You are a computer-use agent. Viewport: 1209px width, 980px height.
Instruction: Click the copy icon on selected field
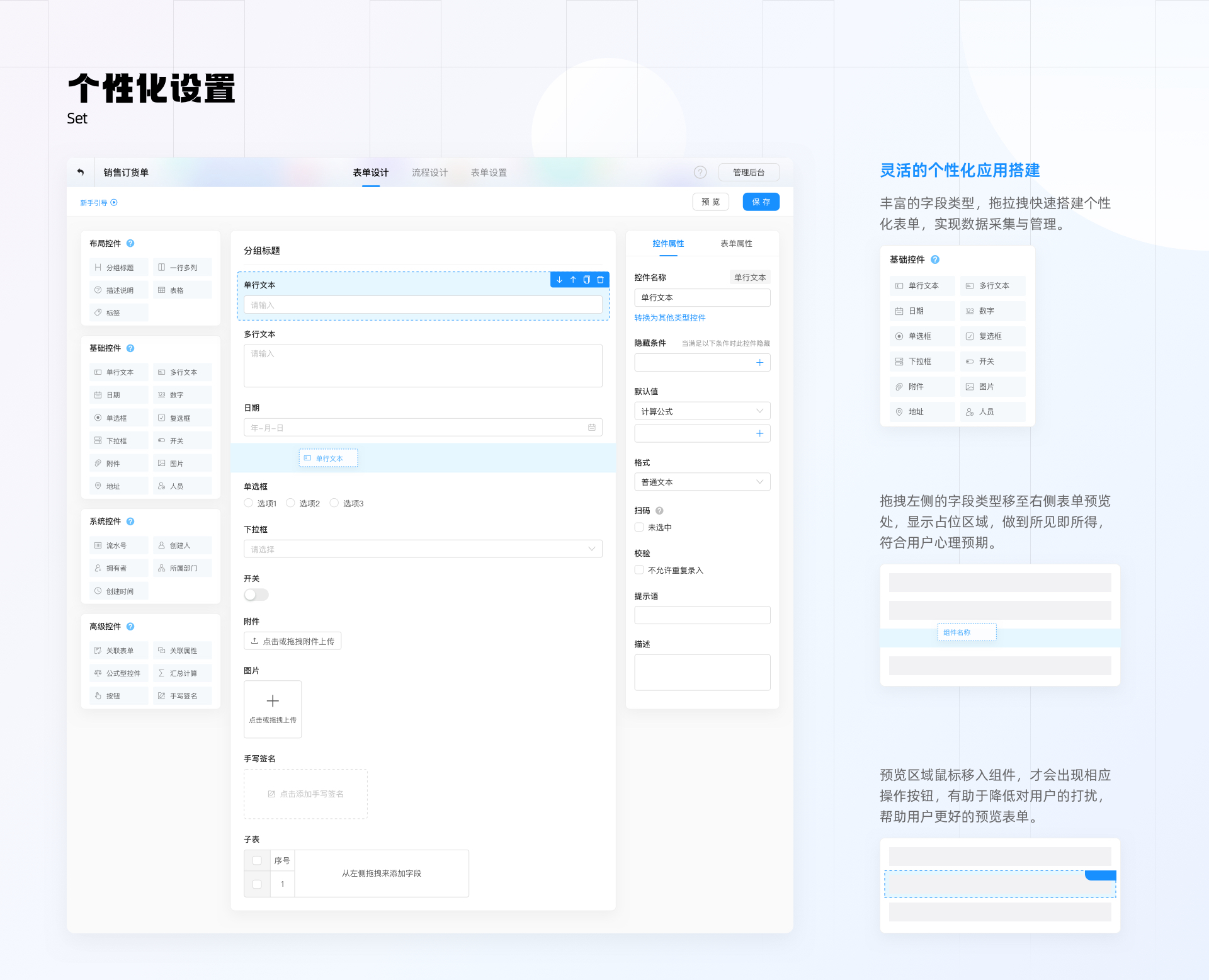[x=587, y=280]
